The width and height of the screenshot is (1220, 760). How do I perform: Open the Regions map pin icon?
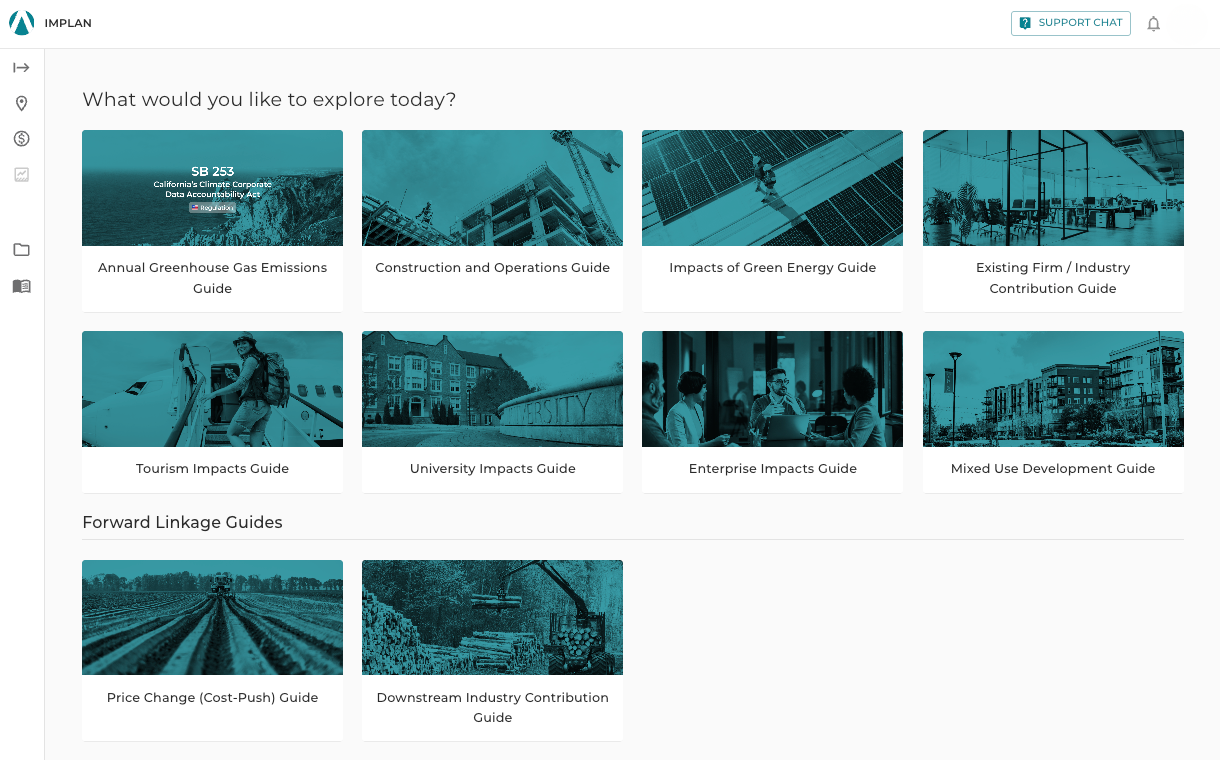pyautogui.click(x=21, y=104)
